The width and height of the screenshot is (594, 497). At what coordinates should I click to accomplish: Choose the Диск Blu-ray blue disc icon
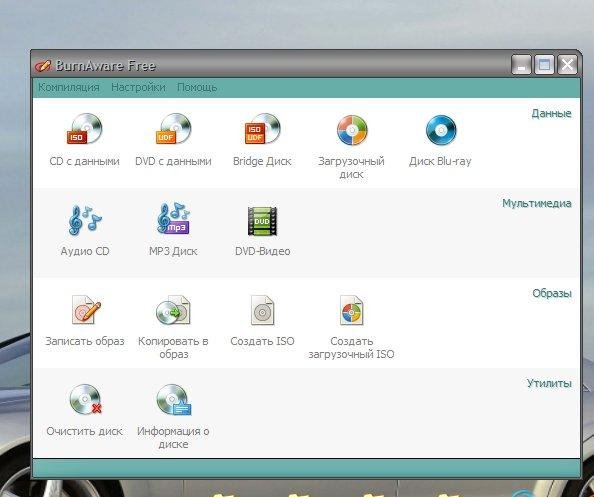(x=441, y=130)
